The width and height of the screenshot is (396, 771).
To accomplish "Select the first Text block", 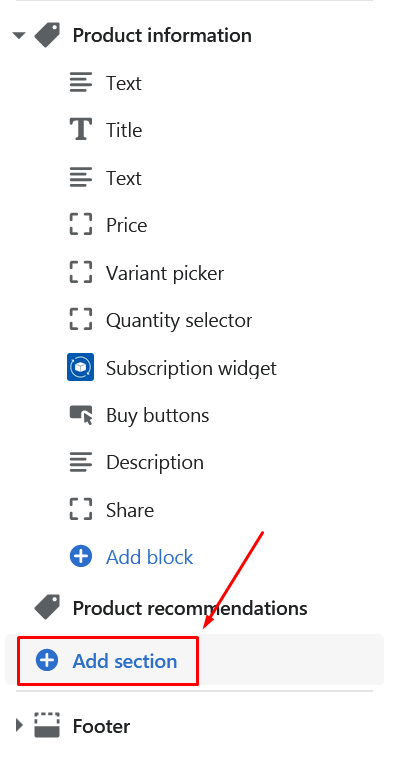I will [124, 83].
